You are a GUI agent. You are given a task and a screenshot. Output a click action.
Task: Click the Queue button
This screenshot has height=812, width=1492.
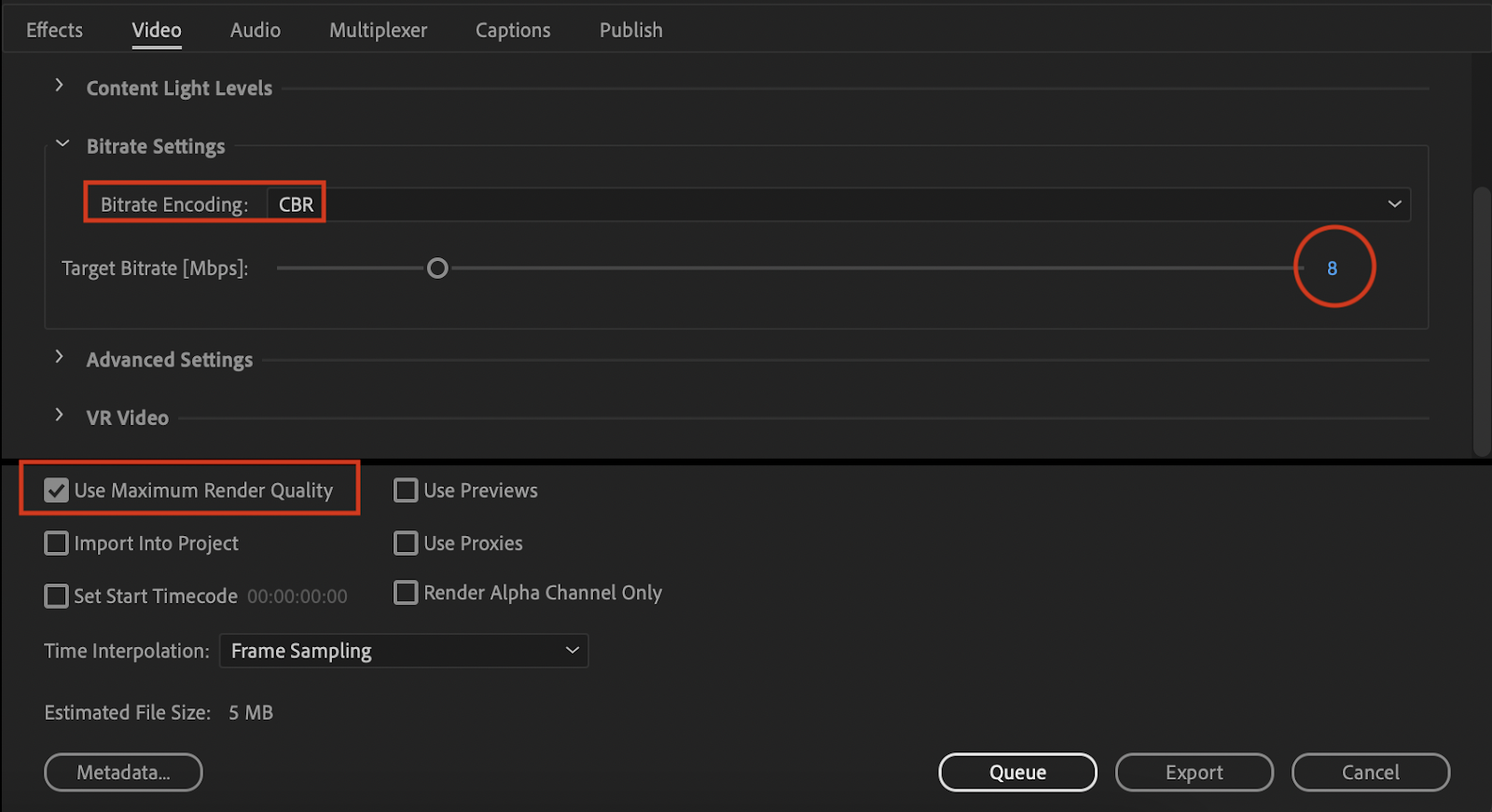pyautogui.click(x=1017, y=772)
